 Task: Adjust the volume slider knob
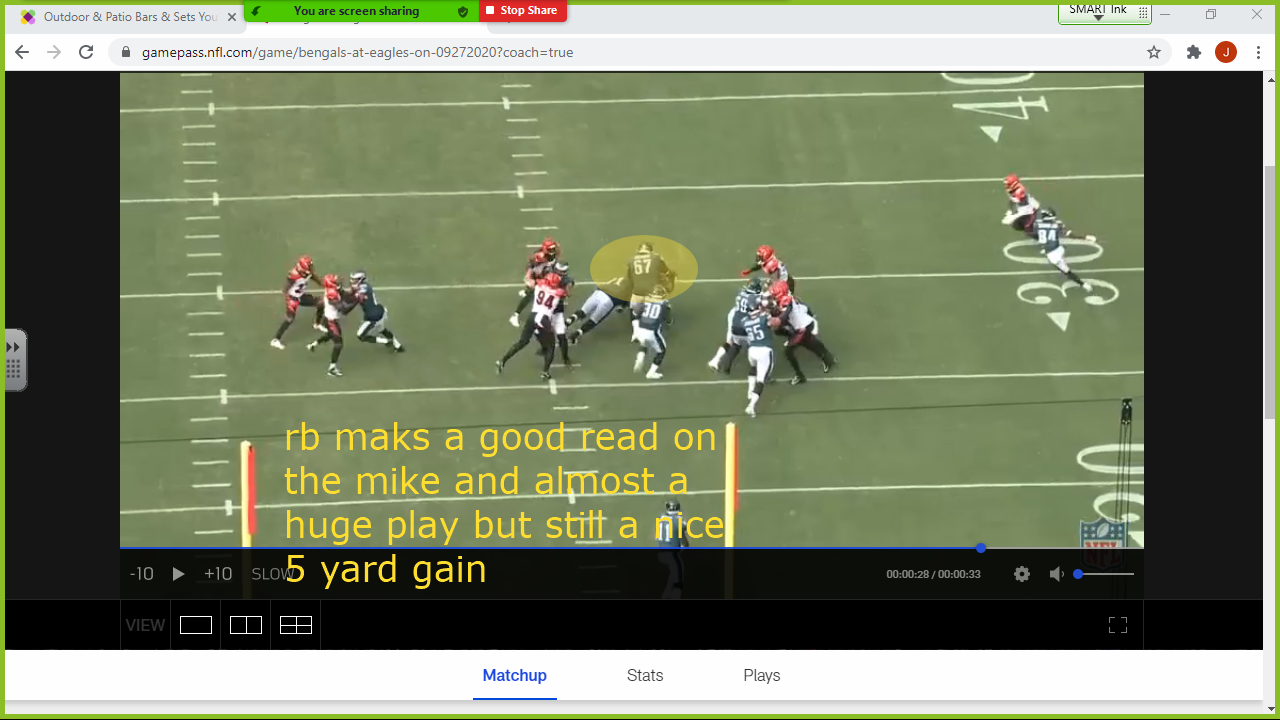(1078, 573)
